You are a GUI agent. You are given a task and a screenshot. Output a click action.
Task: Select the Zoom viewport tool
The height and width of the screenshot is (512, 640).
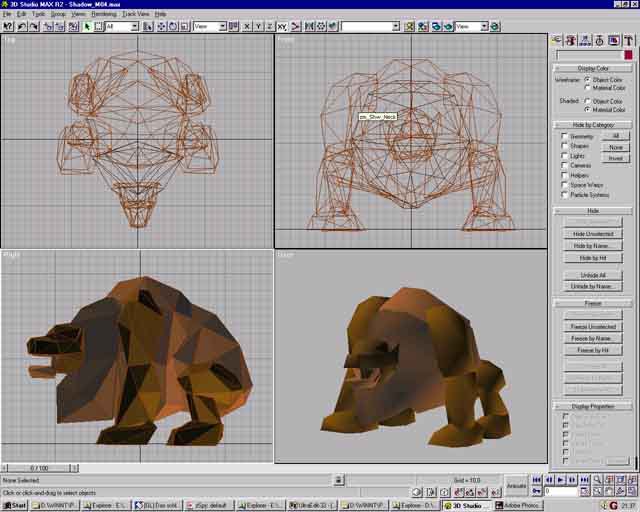pyautogui.click(x=597, y=480)
